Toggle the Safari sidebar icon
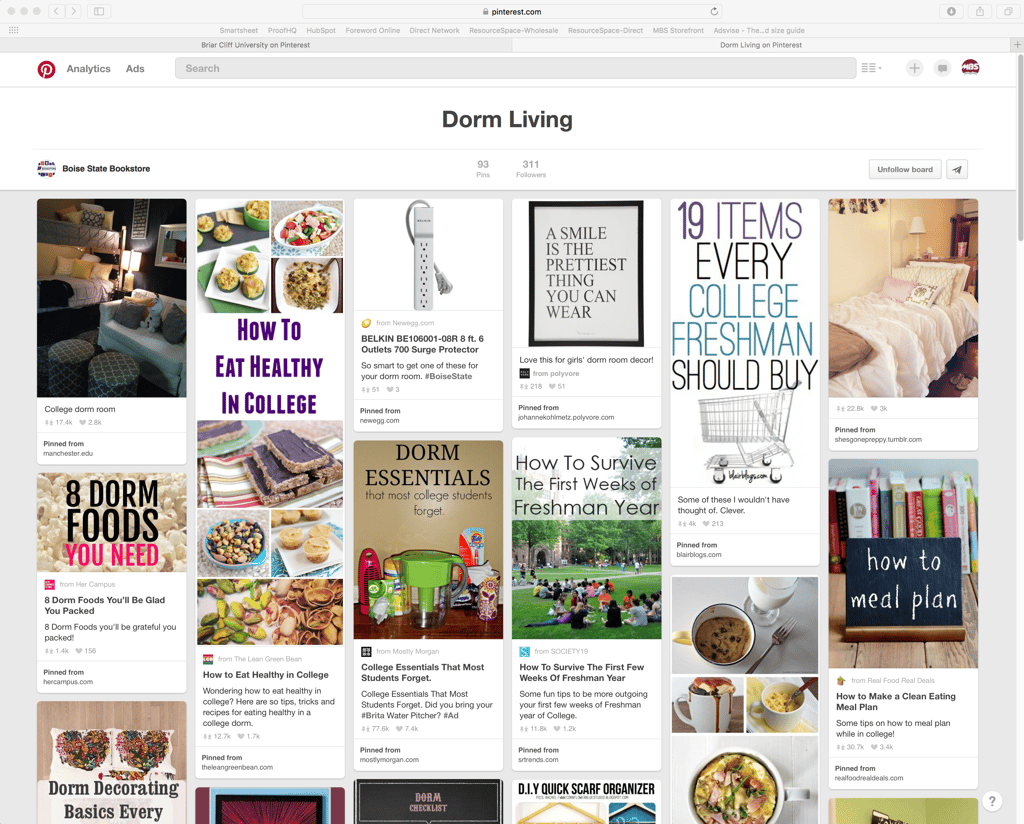The width and height of the screenshot is (1024, 824). coord(99,11)
